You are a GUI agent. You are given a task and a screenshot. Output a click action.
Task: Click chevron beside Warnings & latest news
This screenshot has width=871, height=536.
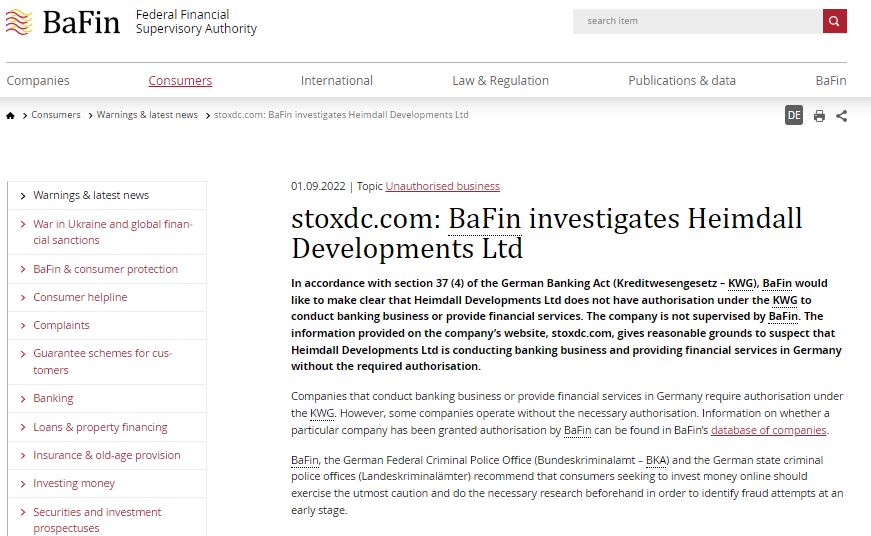(x=23, y=196)
